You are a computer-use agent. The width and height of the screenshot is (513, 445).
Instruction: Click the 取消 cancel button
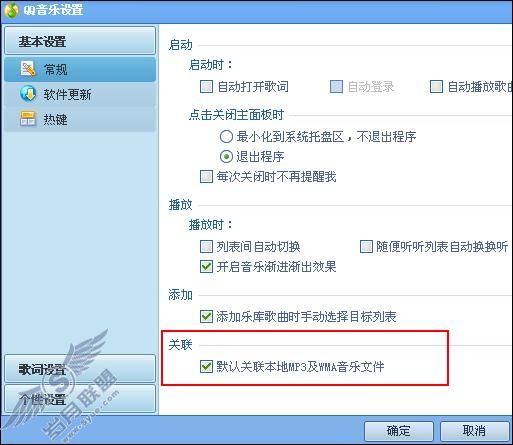coord(475,431)
